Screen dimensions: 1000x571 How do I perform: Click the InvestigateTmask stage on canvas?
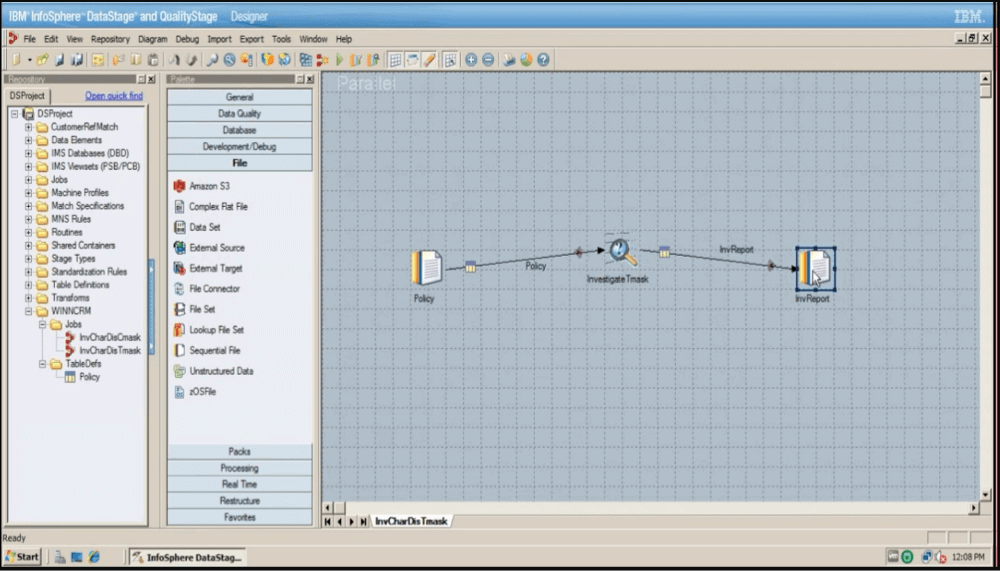click(620, 252)
